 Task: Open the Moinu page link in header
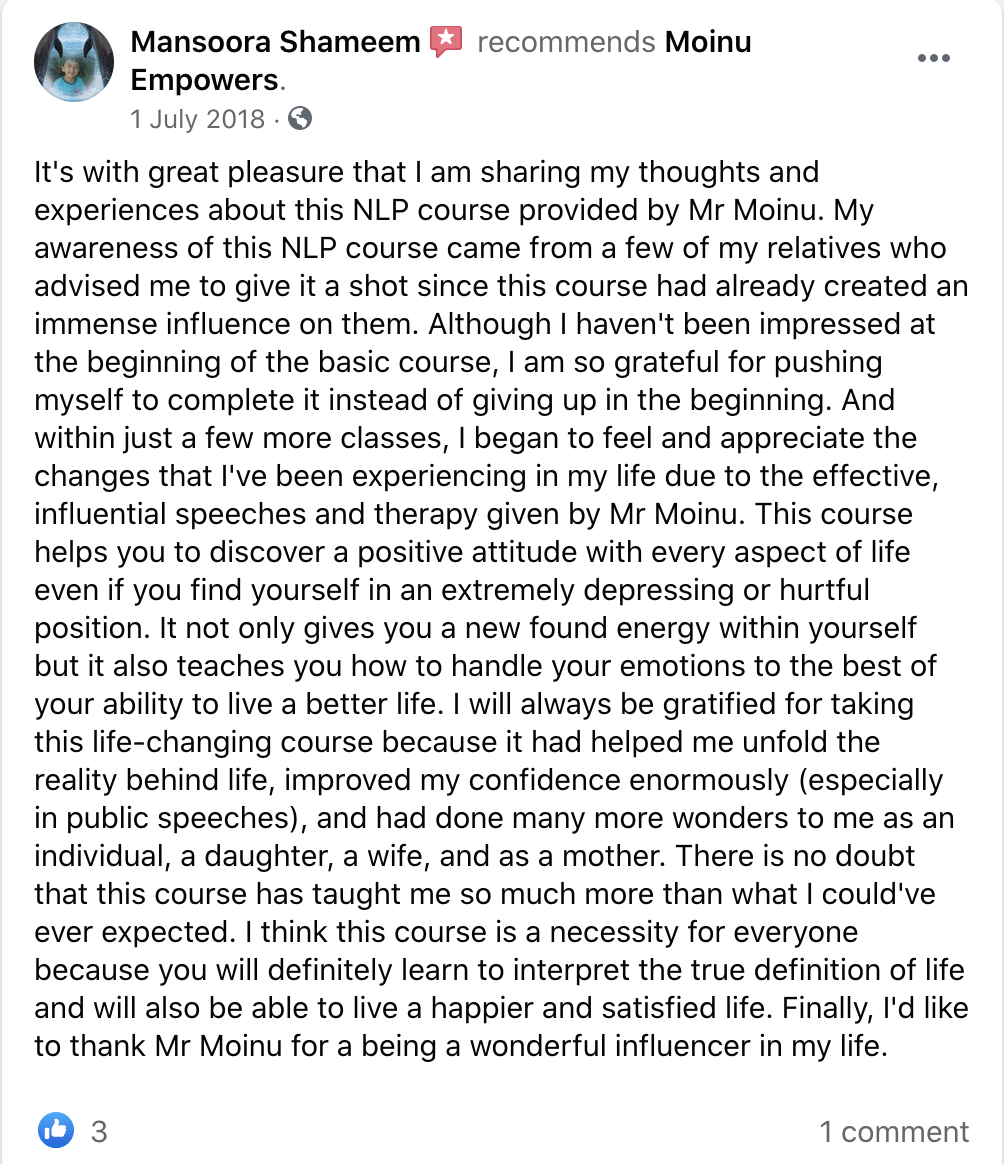tap(708, 42)
